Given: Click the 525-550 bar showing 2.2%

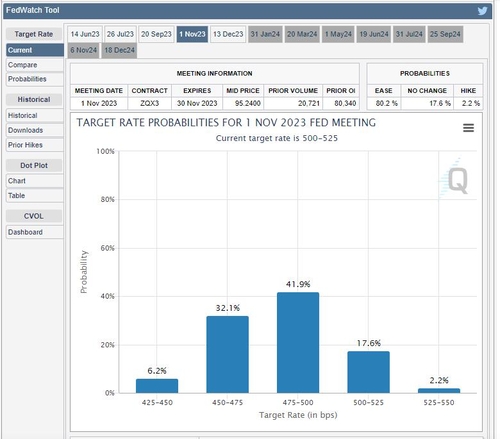Looking at the screenshot, I should [x=439, y=391].
